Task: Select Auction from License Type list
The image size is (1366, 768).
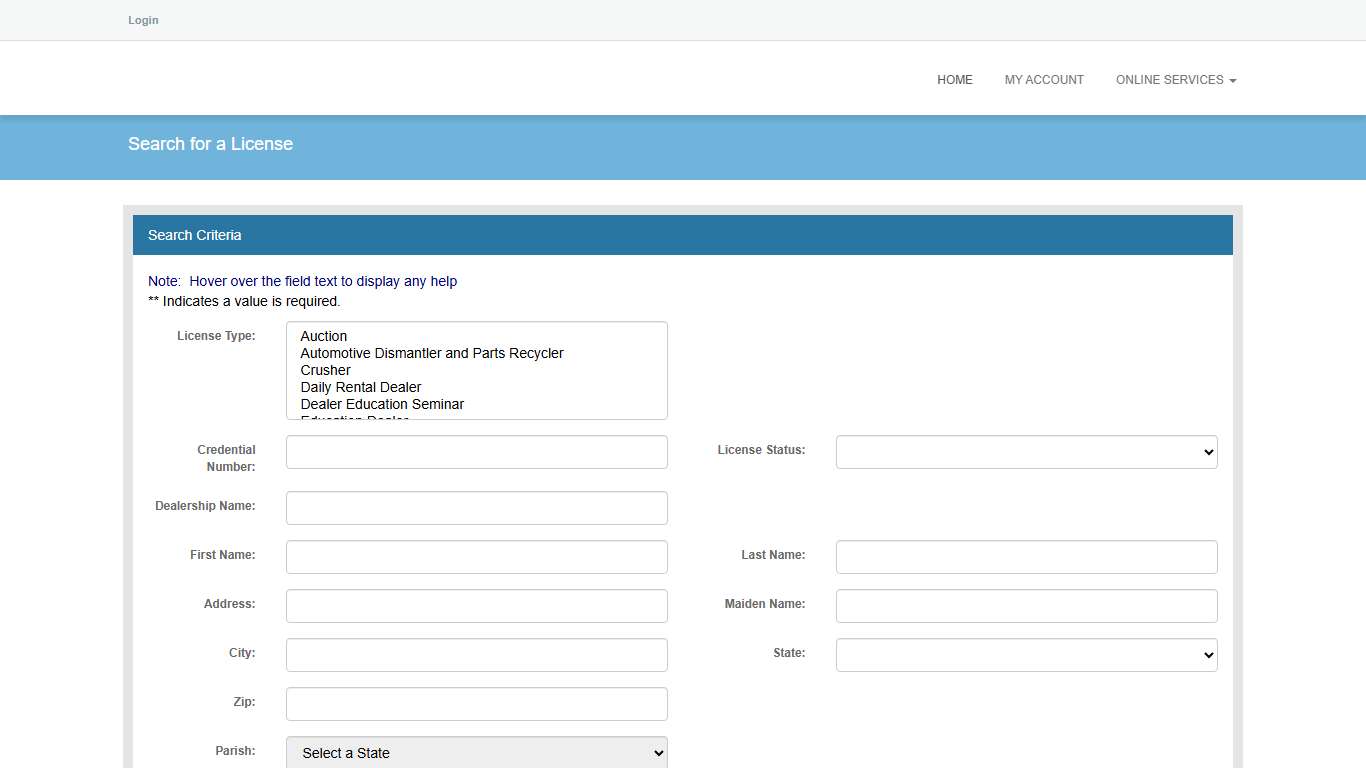Action: click(323, 336)
